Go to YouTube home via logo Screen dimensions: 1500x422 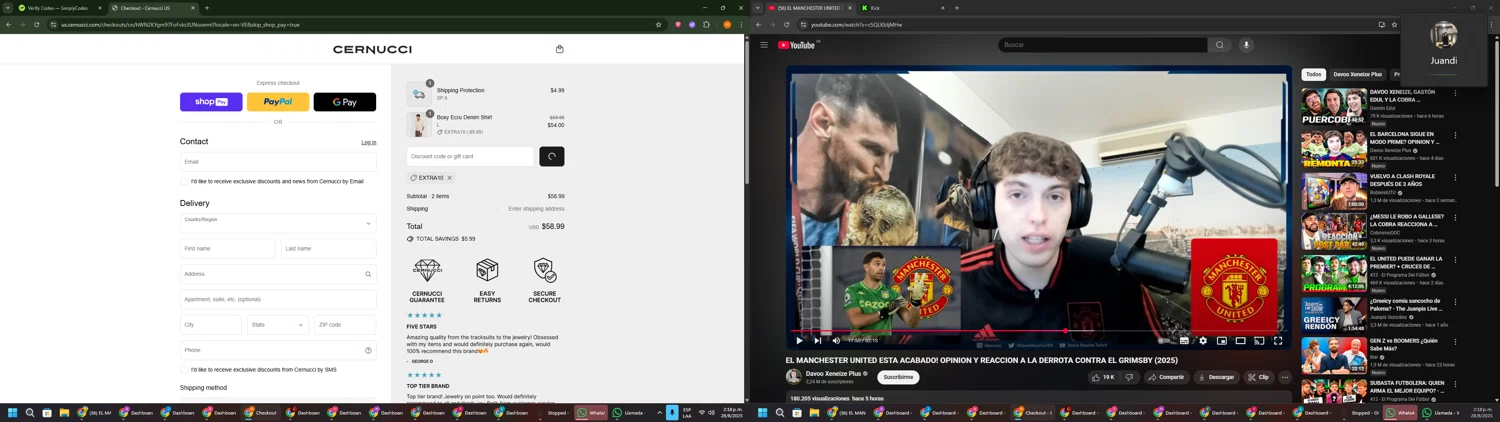(x=797, y=45)
